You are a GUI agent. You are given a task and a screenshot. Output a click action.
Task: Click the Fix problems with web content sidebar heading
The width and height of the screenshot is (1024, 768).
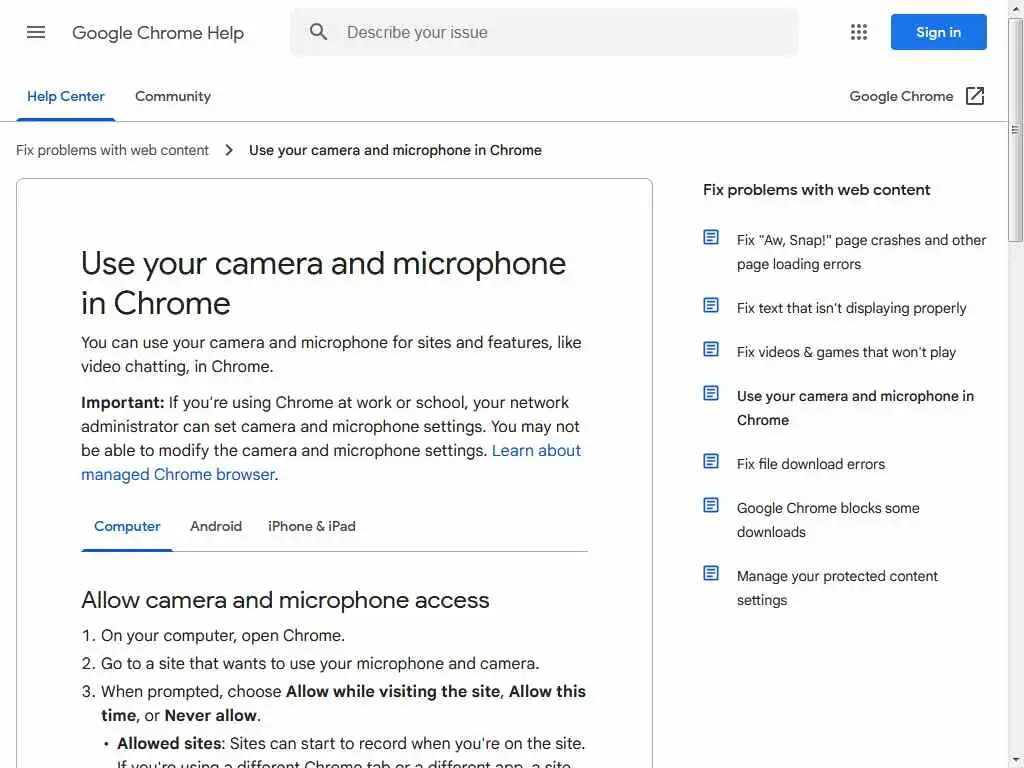point(816,190)
